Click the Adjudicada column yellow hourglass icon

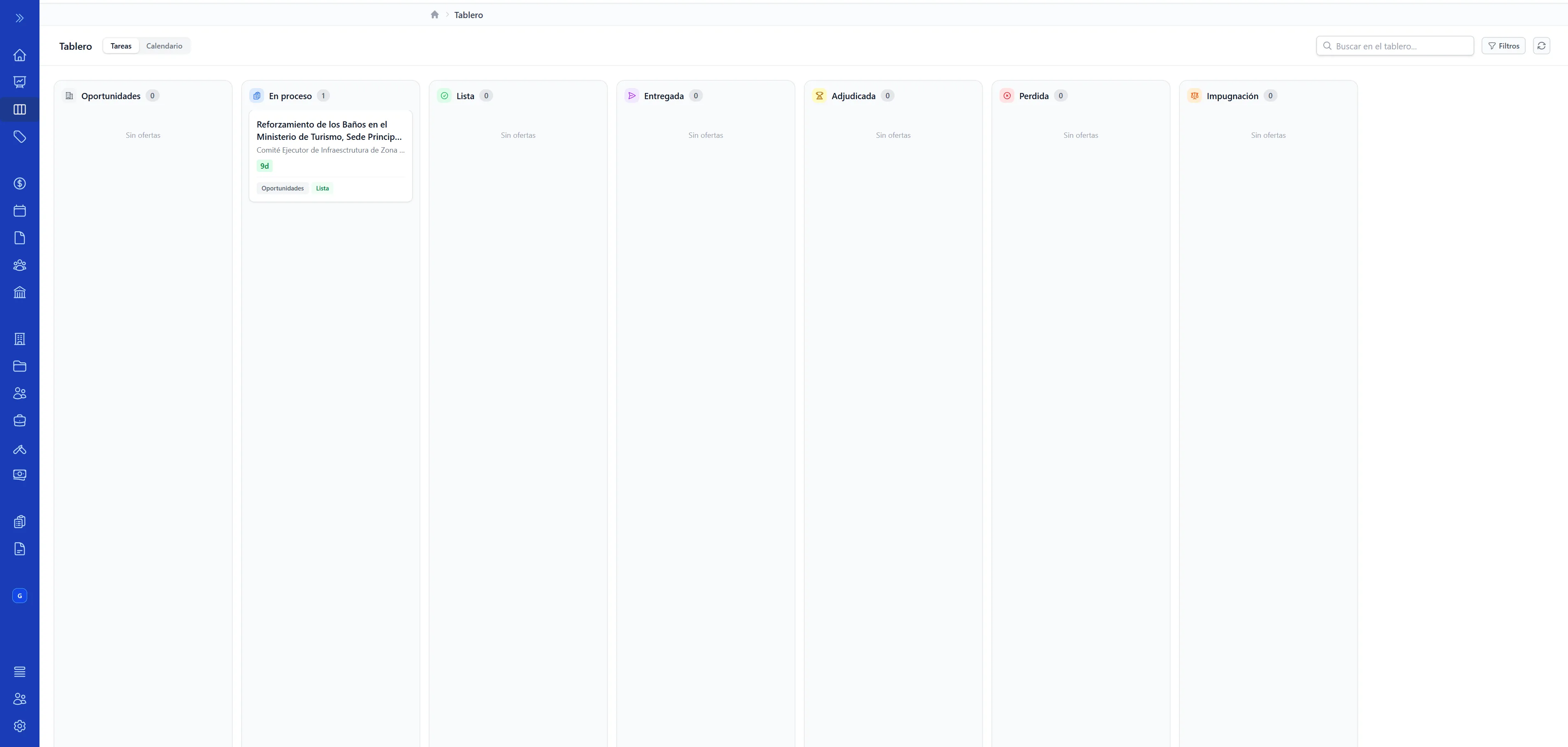pos(819,95)
